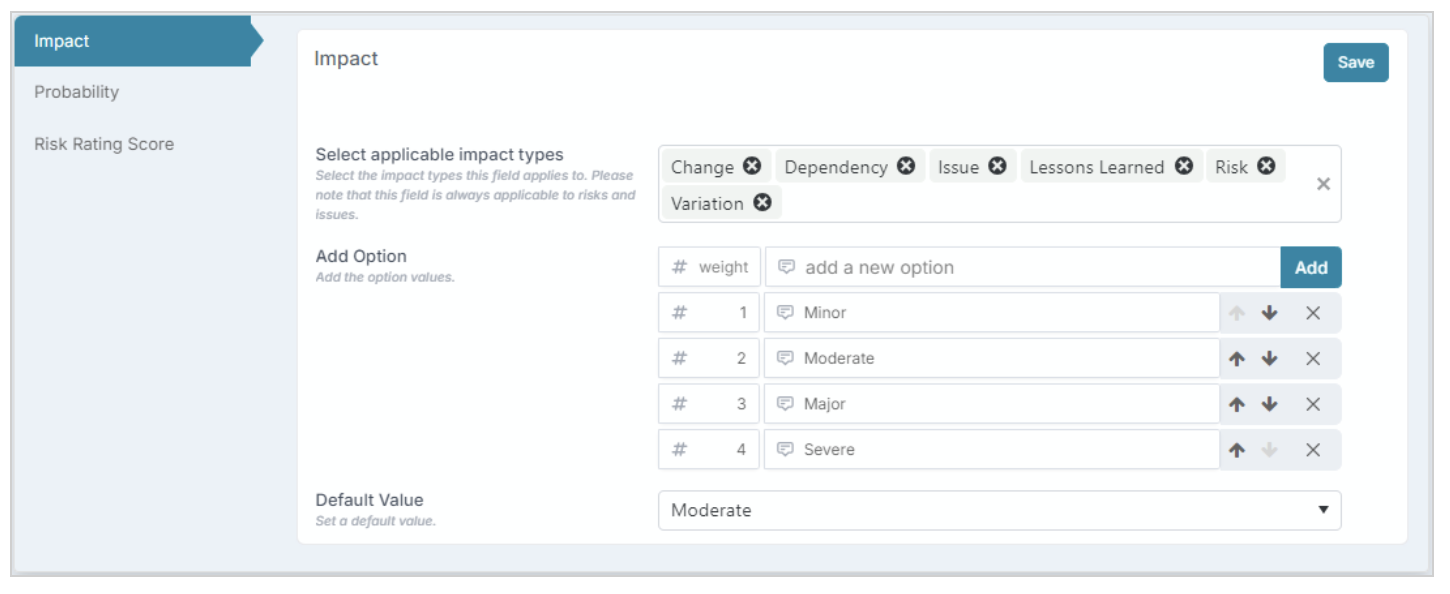This screenshot has width=1450, height=594.
Task: Move the Major option down
Action: [1270, 404]
